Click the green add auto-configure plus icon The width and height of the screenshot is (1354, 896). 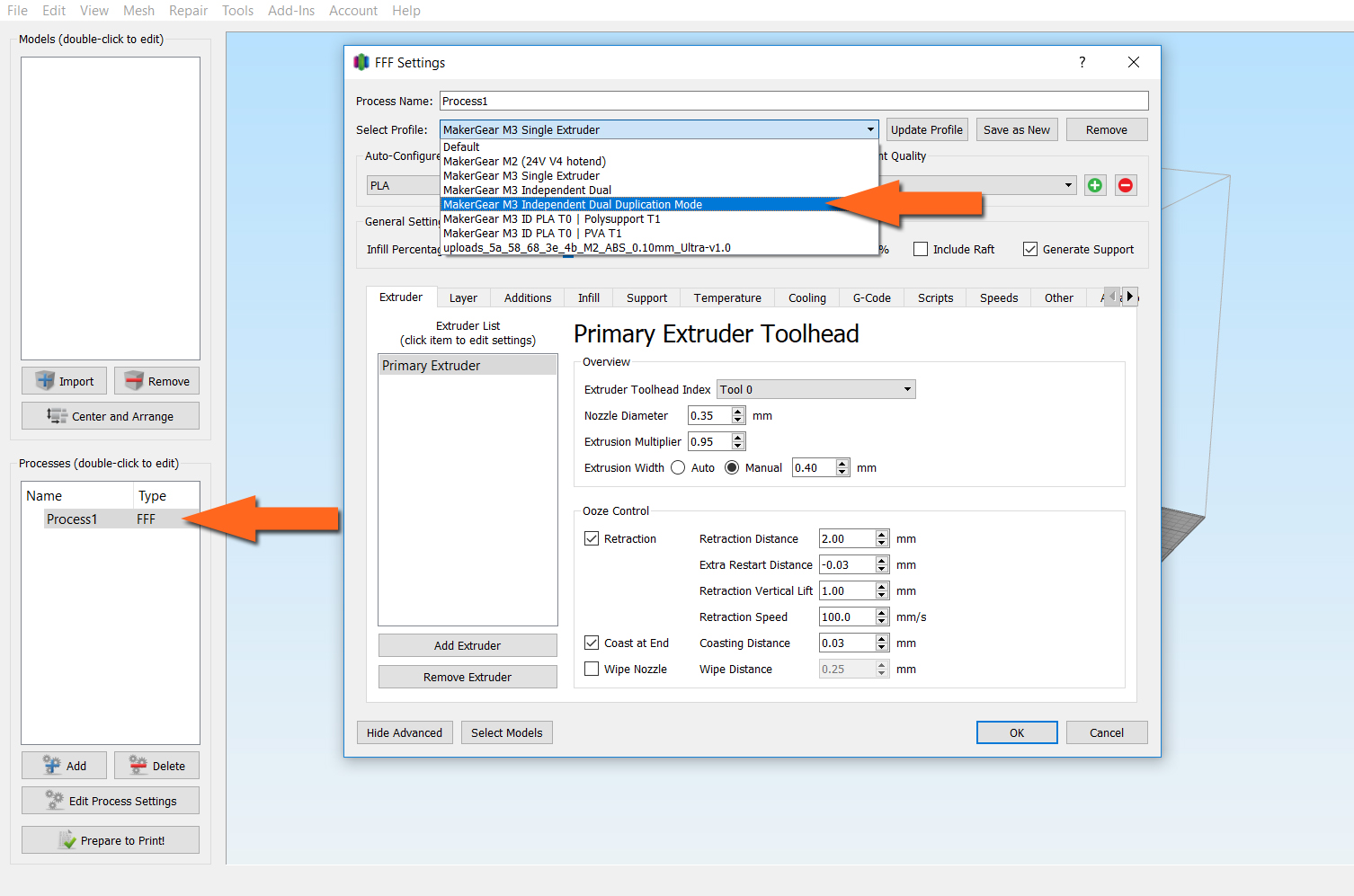[1094, 185]
